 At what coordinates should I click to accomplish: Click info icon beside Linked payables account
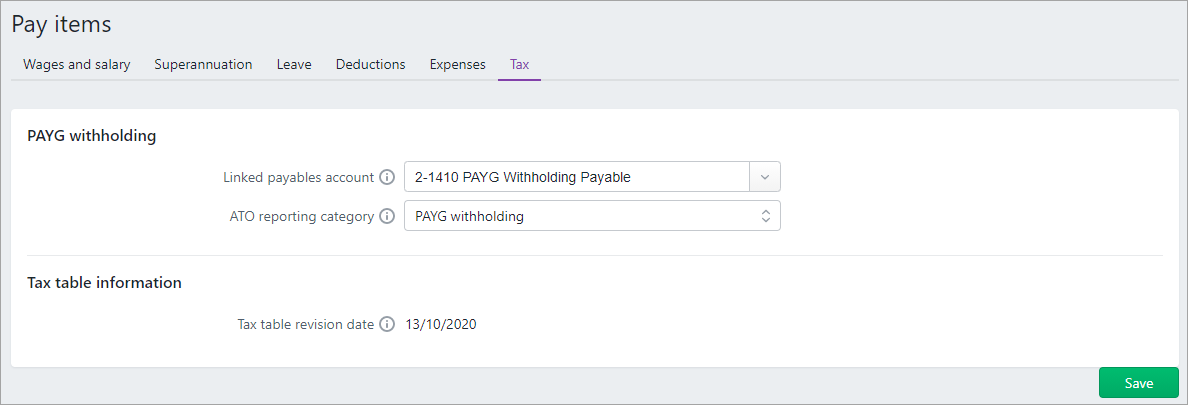(x=387, y=177)
